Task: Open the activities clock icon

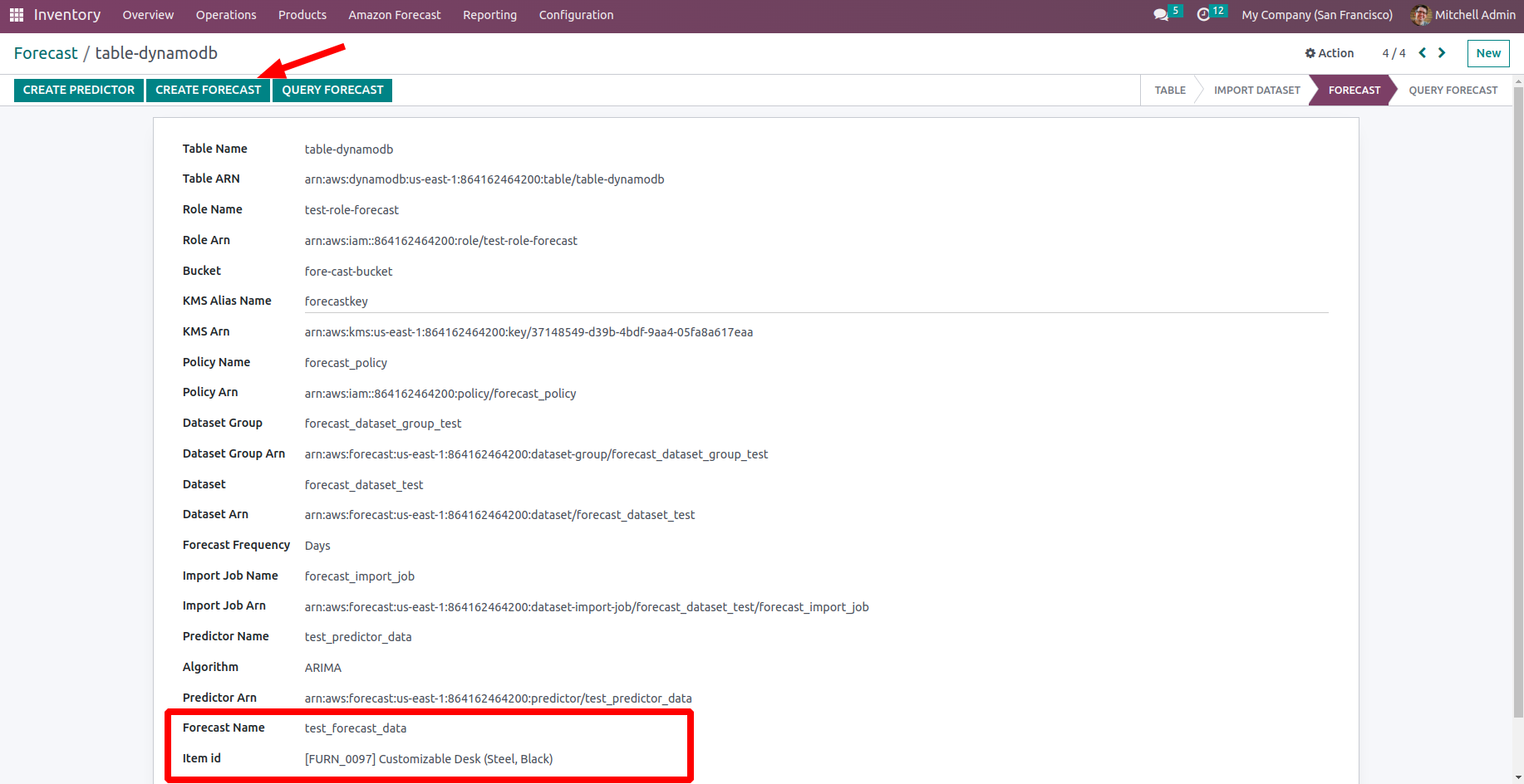Action: (1203, 15)
